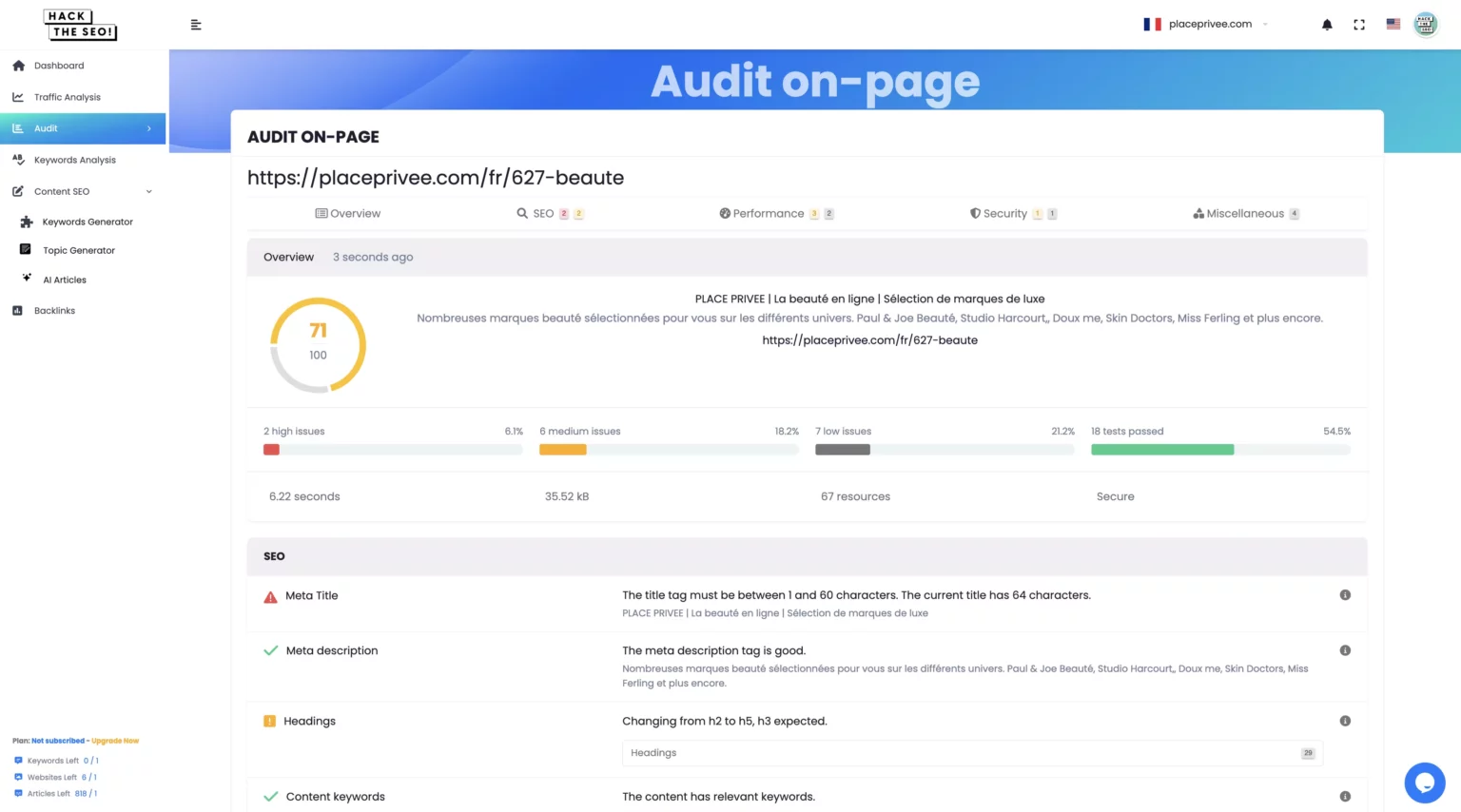
Task: Switch language via the US flag icon
Action: [x=1393, y=24]
